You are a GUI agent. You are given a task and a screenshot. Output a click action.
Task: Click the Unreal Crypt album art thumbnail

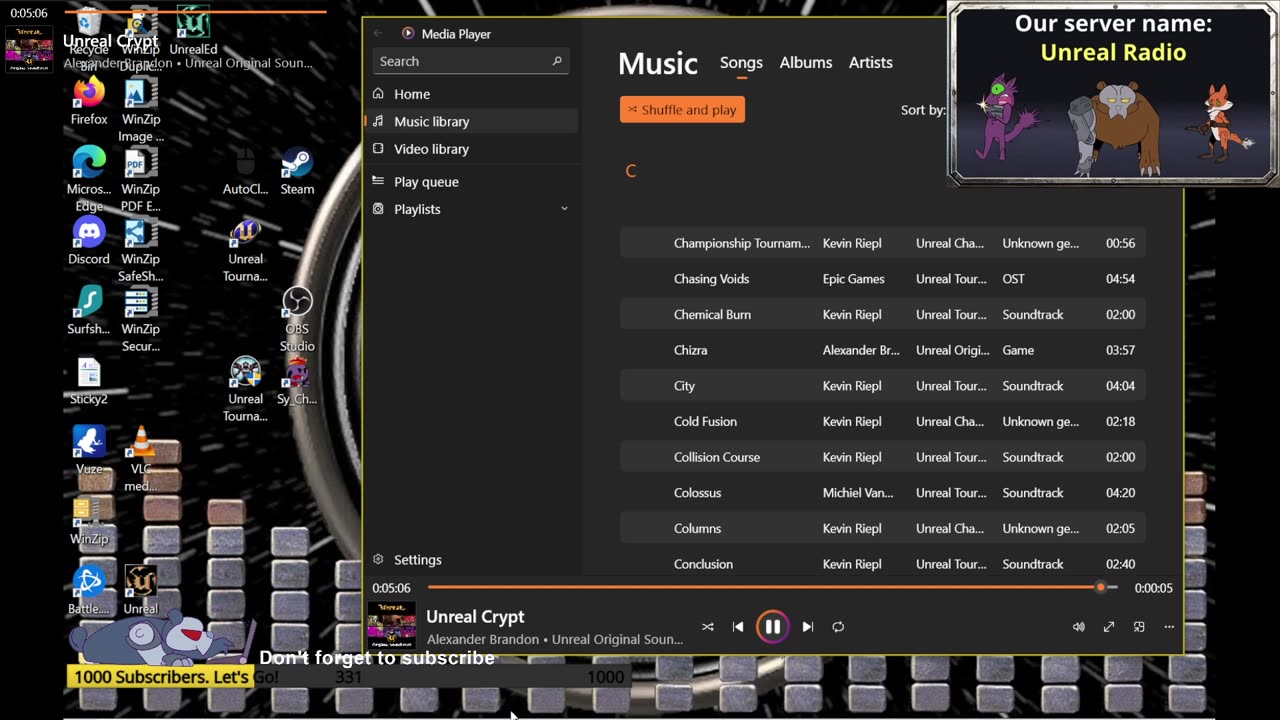point(391,626)
